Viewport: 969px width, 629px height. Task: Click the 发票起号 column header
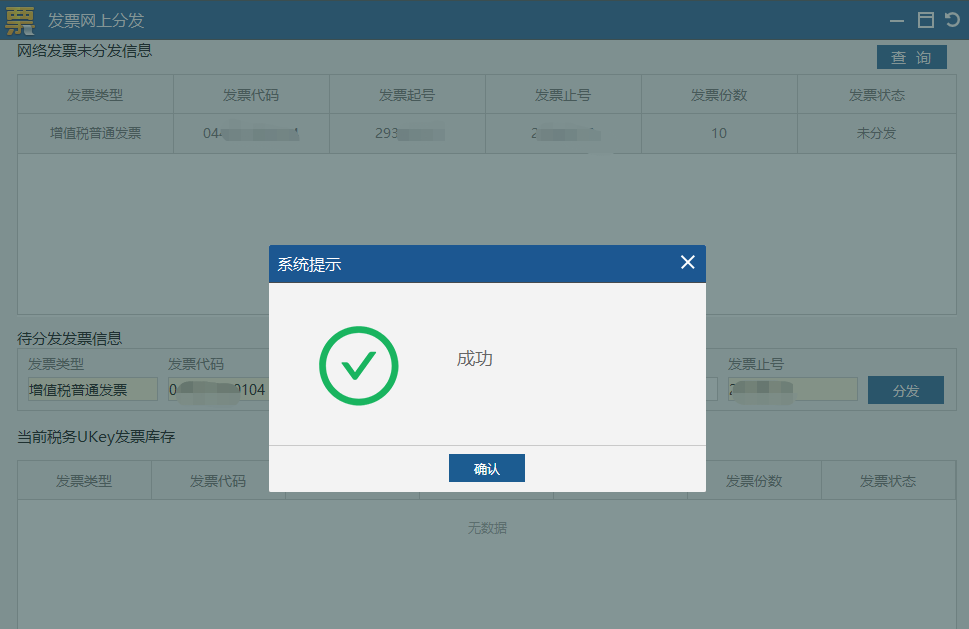pos(407,95)
